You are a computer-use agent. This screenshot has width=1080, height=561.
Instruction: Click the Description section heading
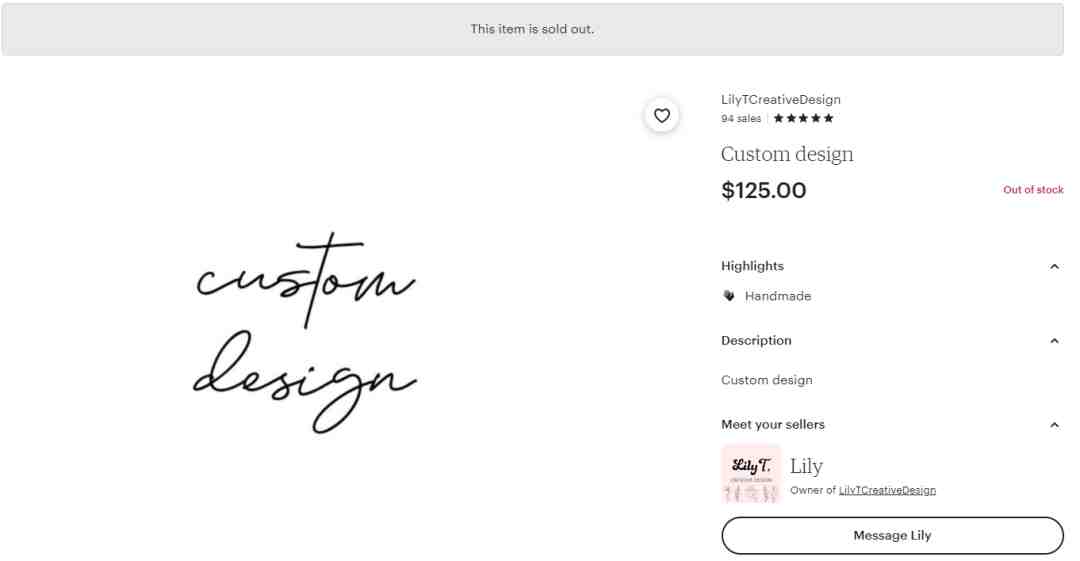point(756,340)
